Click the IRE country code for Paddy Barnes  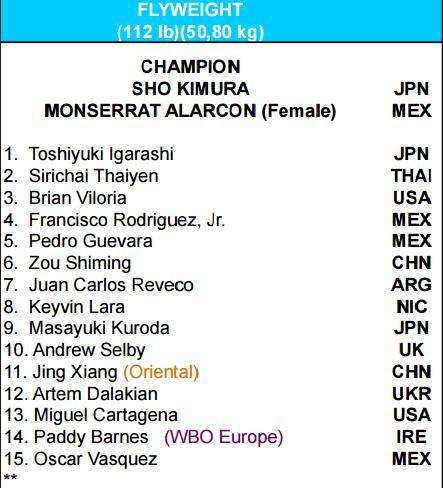click(x=412, y=437)
